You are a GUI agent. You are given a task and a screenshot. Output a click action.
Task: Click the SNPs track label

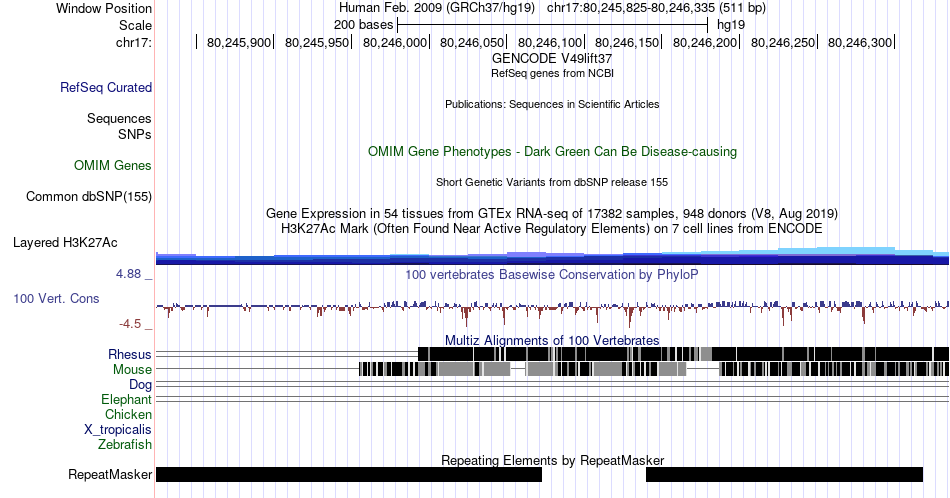(135, 134)
